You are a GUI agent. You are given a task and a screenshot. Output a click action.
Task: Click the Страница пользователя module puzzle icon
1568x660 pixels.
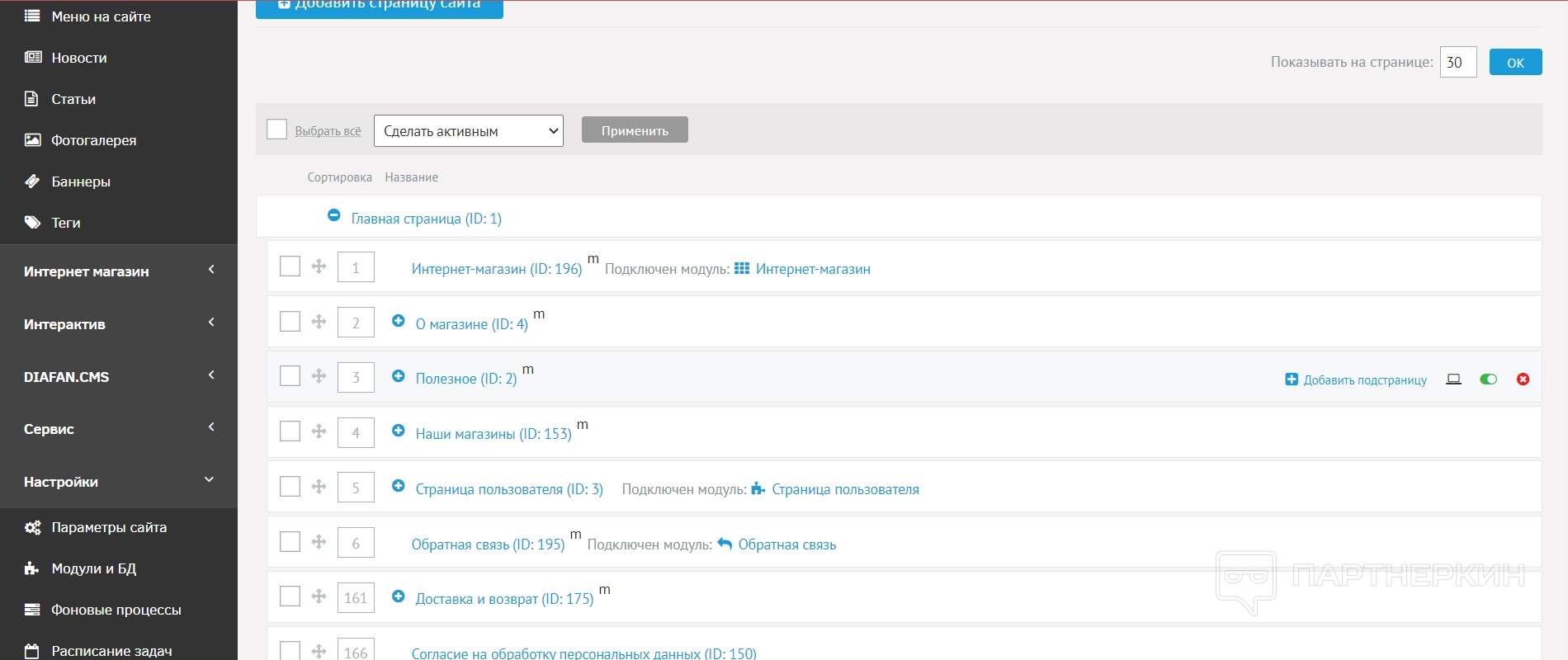coord(758,488)
